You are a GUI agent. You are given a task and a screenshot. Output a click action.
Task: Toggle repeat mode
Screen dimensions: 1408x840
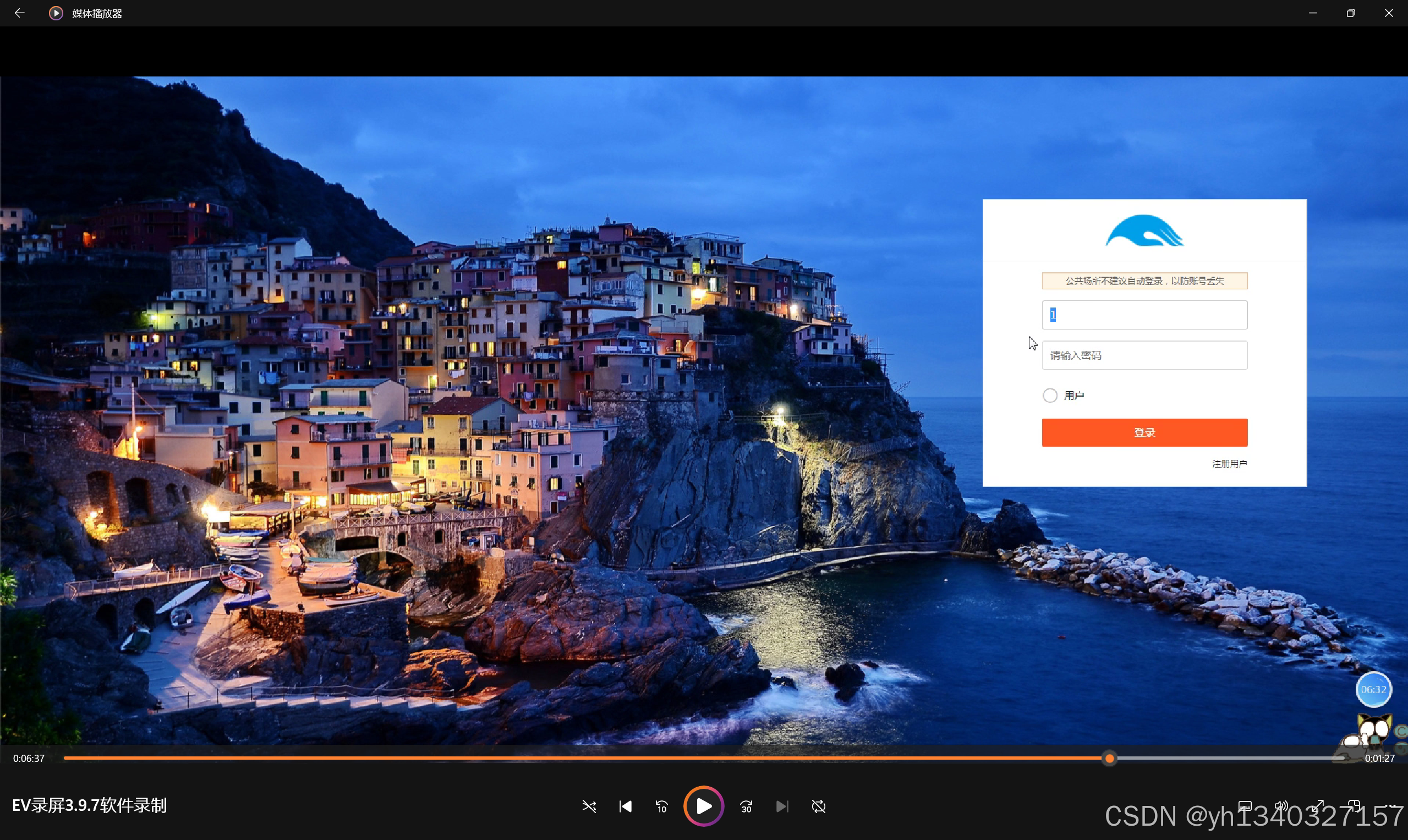coord(818,806)
